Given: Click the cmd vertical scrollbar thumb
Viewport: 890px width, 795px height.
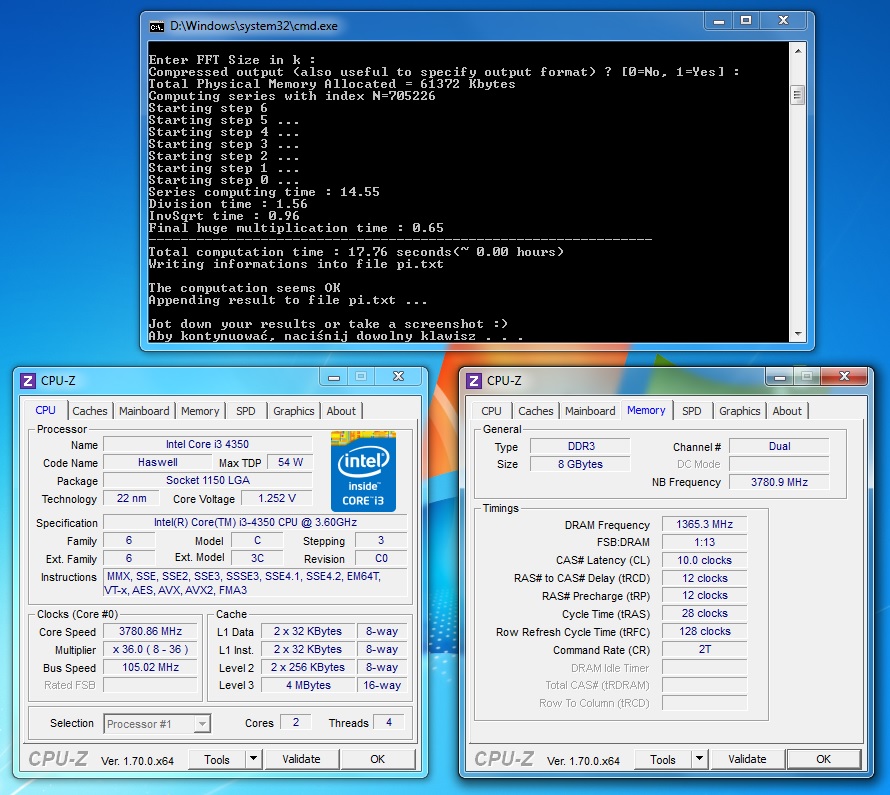Looking at the screenshot, I should pos(797,95).
